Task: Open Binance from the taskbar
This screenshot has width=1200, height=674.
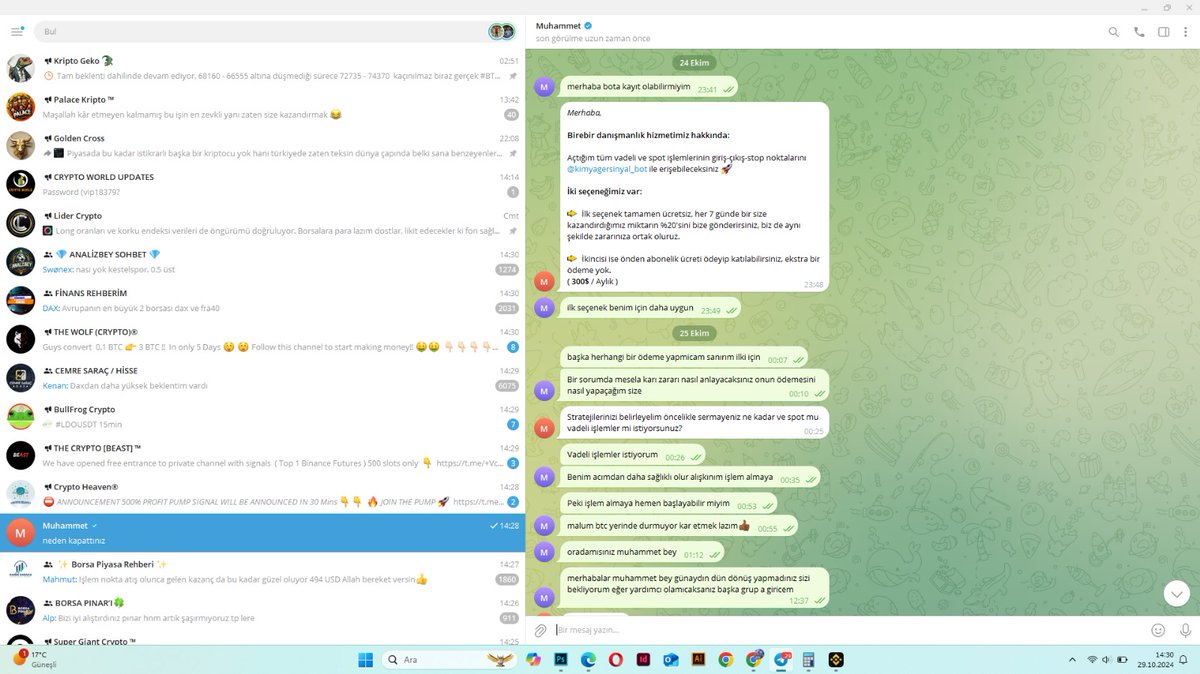Action: (x=836, y=659)
